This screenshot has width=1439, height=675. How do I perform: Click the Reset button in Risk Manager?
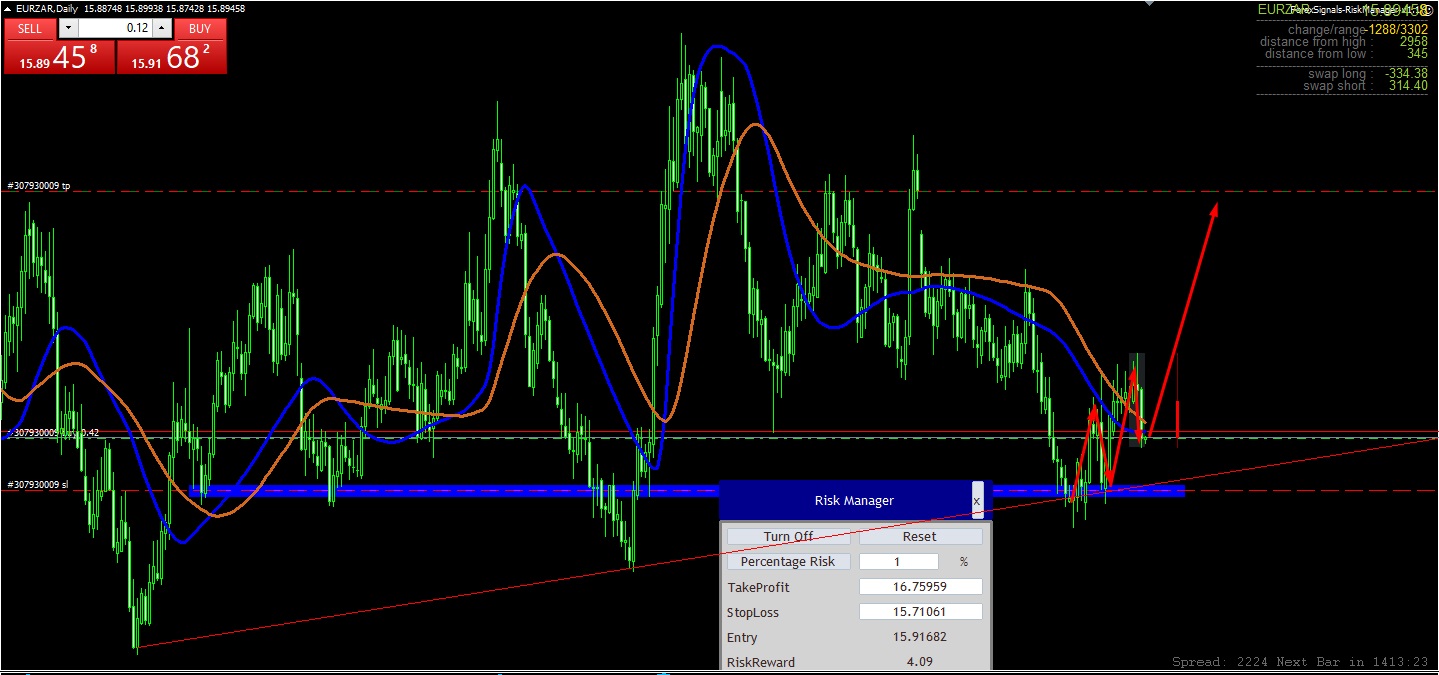(x=920, y=536)
